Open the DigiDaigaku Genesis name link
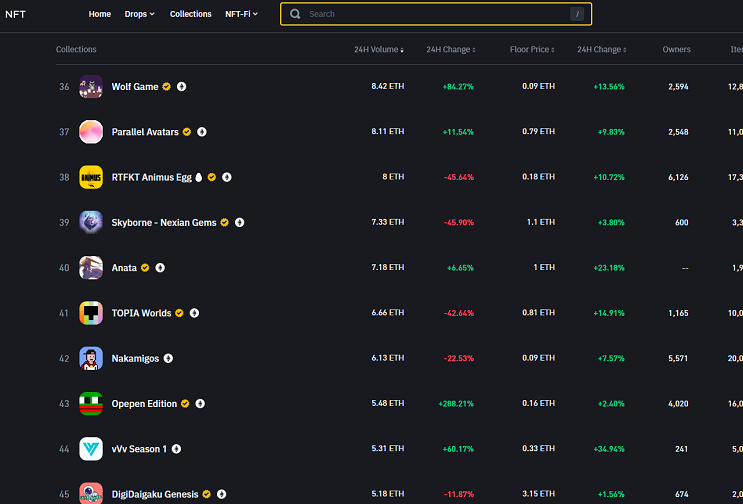 [155, 494]
